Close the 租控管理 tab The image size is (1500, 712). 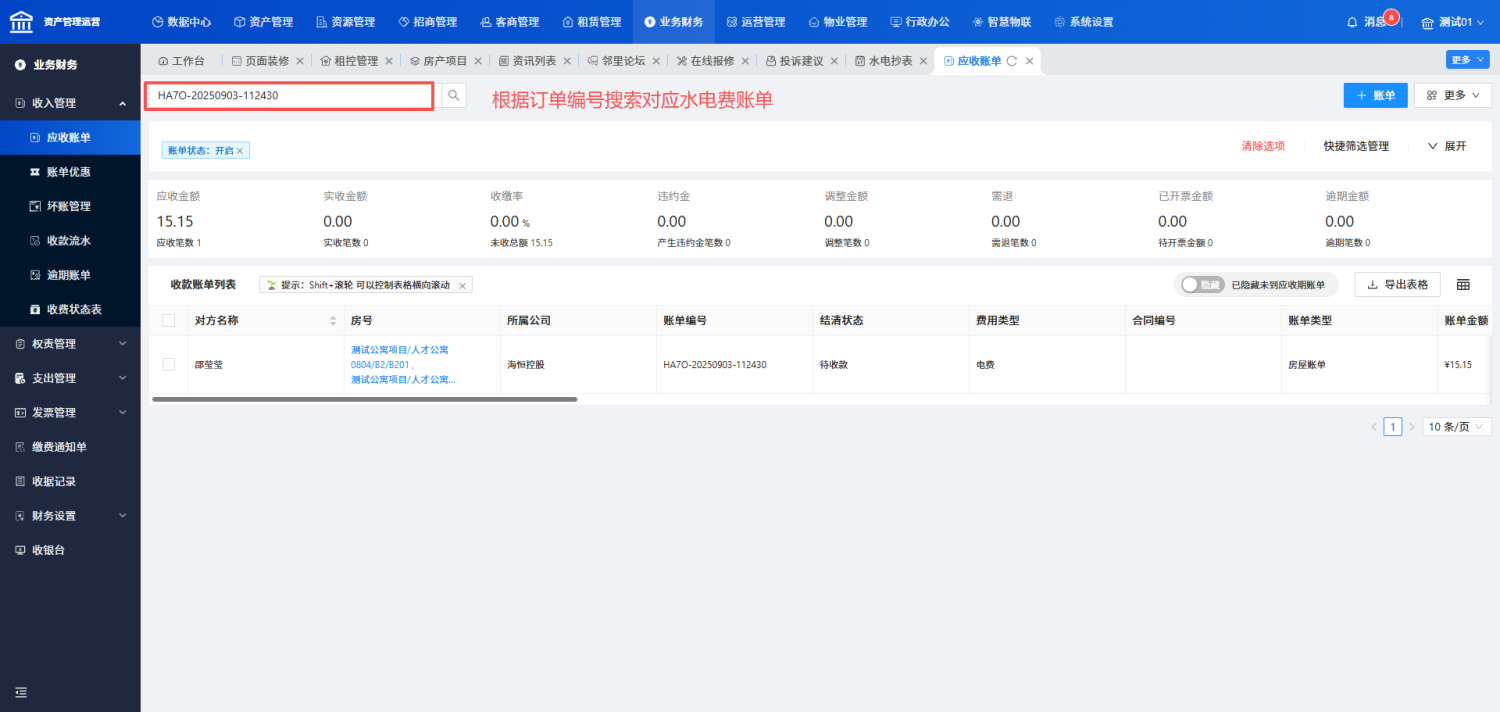click(389, 61)
